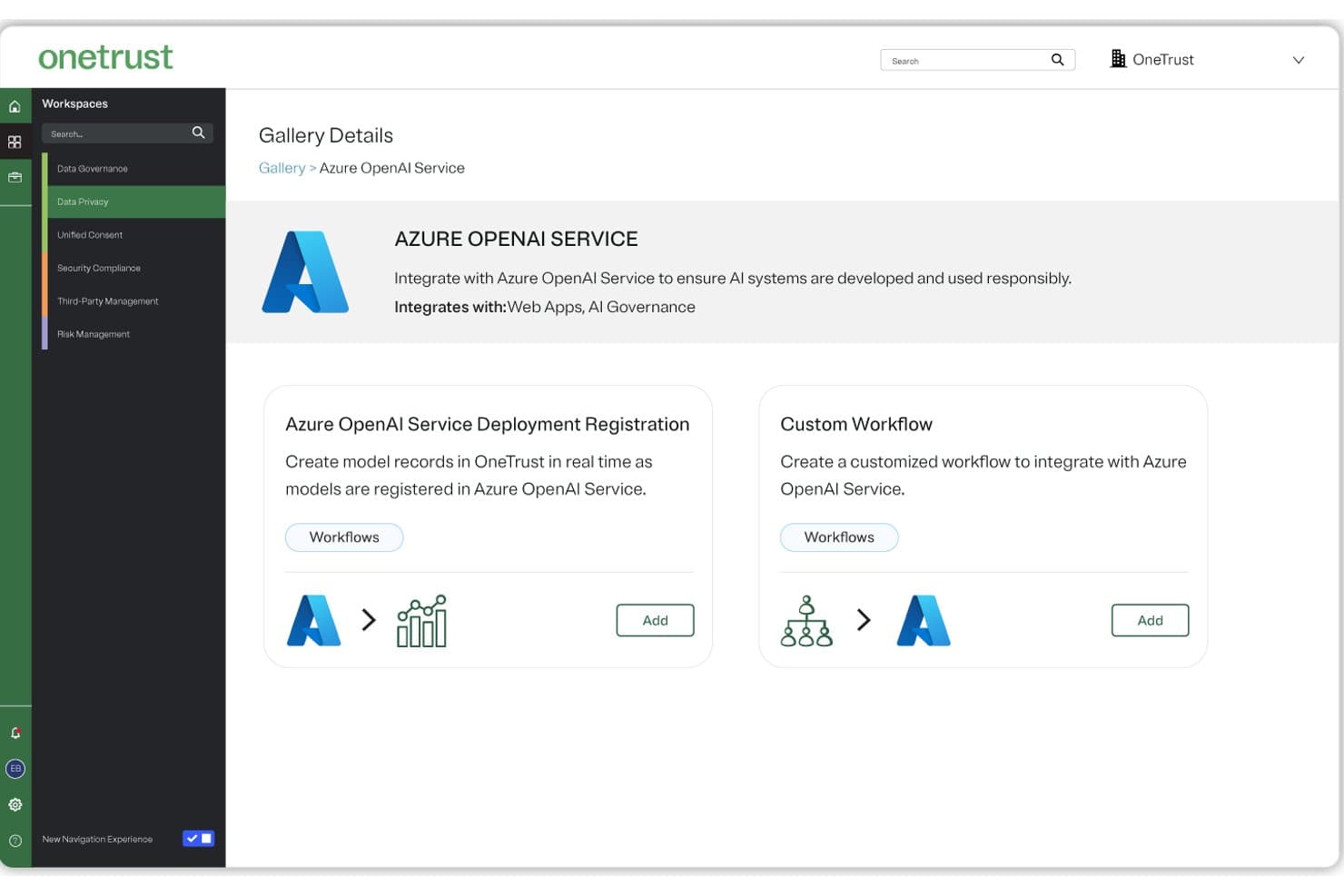Click the Azure logo in Custom Workflow card

coord(924,620)
